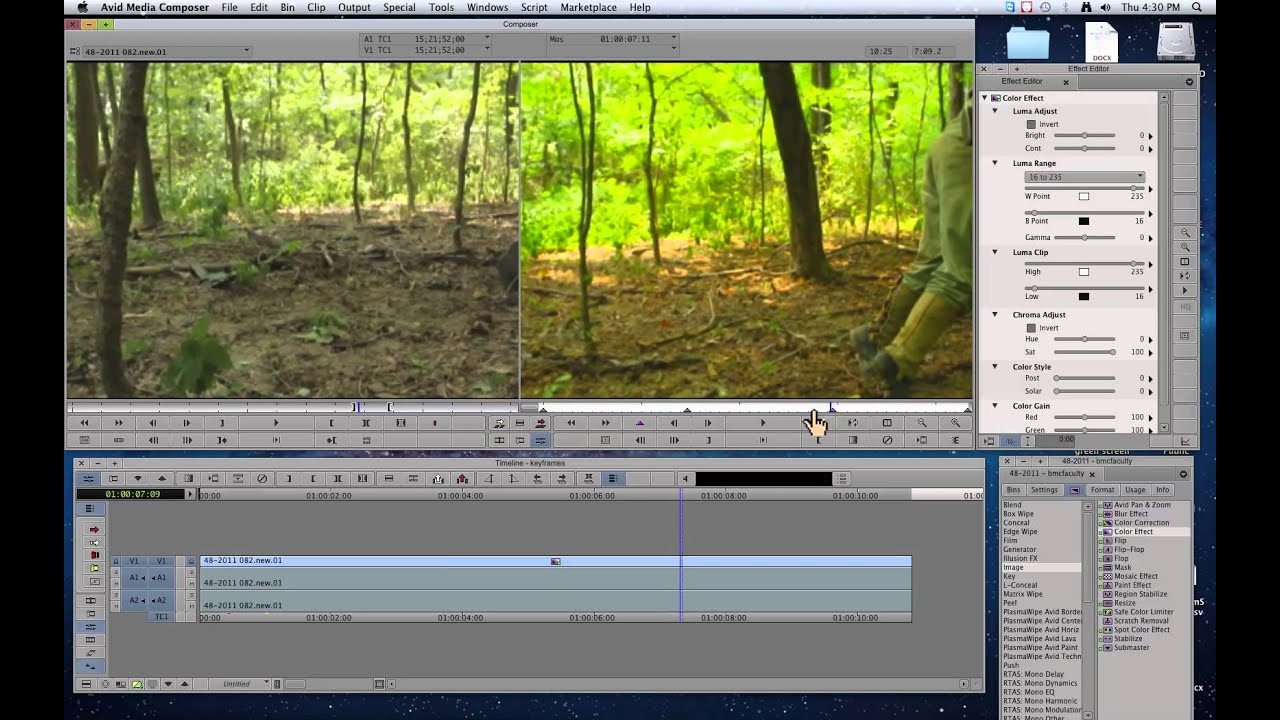Image resolution: width=1280 pixels, height=720 pixels.
Task: Collapse the Color Gain section
Action: coord(995,406)
